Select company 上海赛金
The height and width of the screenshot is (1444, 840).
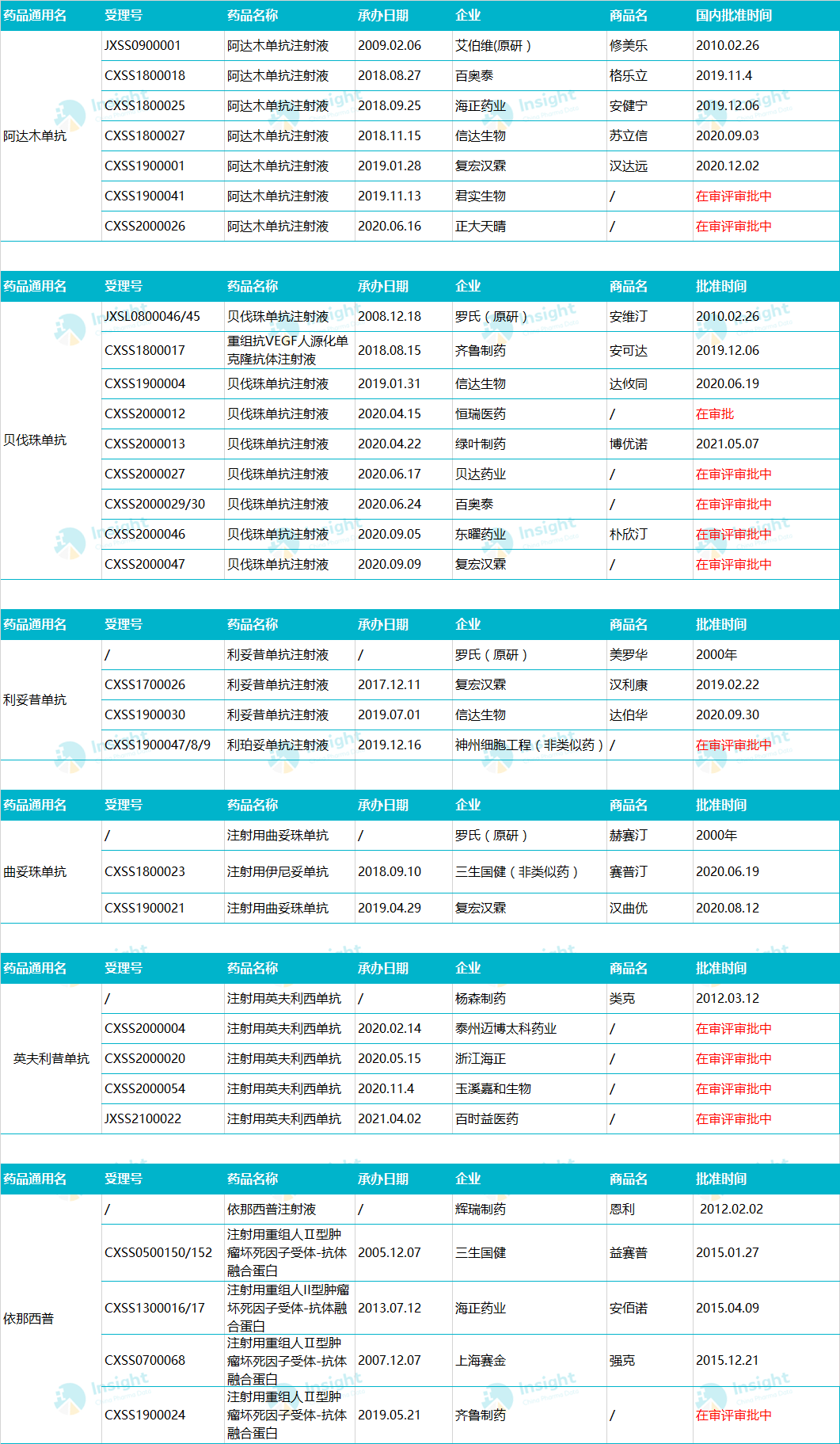(x=481, y=1361)
